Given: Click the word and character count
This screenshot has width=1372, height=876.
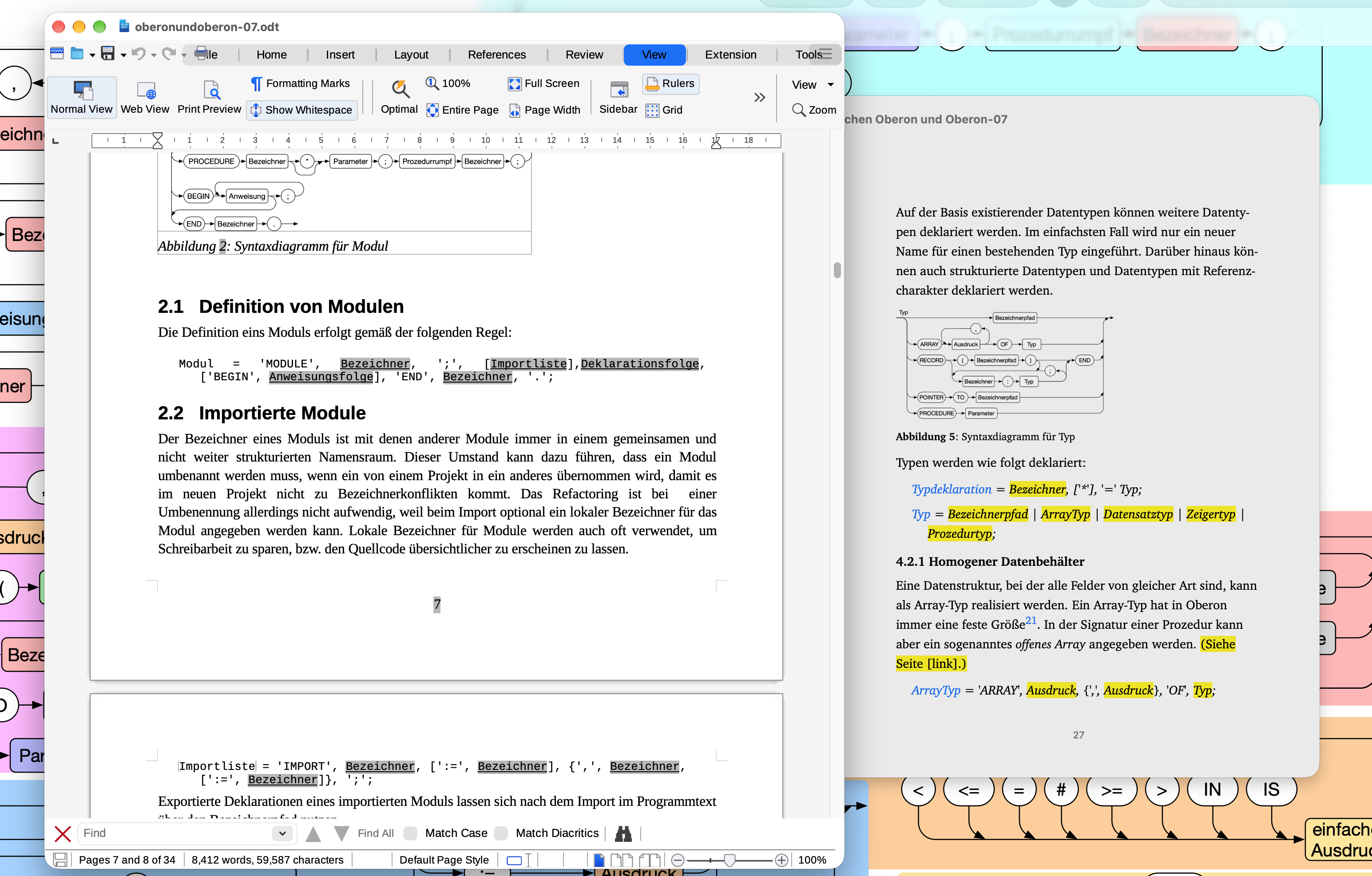Looking at the screenshot, I should point(267,860).
